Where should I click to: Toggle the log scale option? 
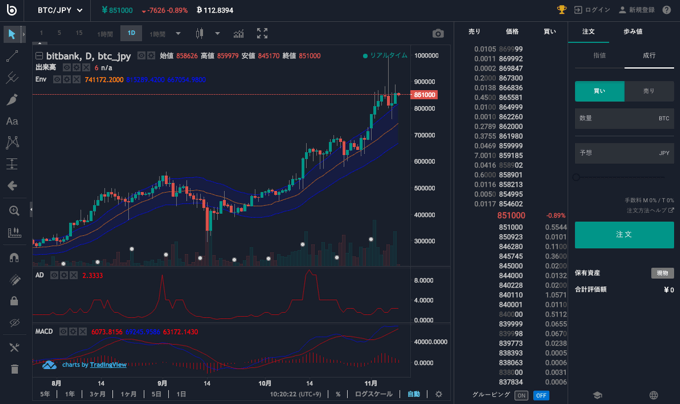(374, 394)
